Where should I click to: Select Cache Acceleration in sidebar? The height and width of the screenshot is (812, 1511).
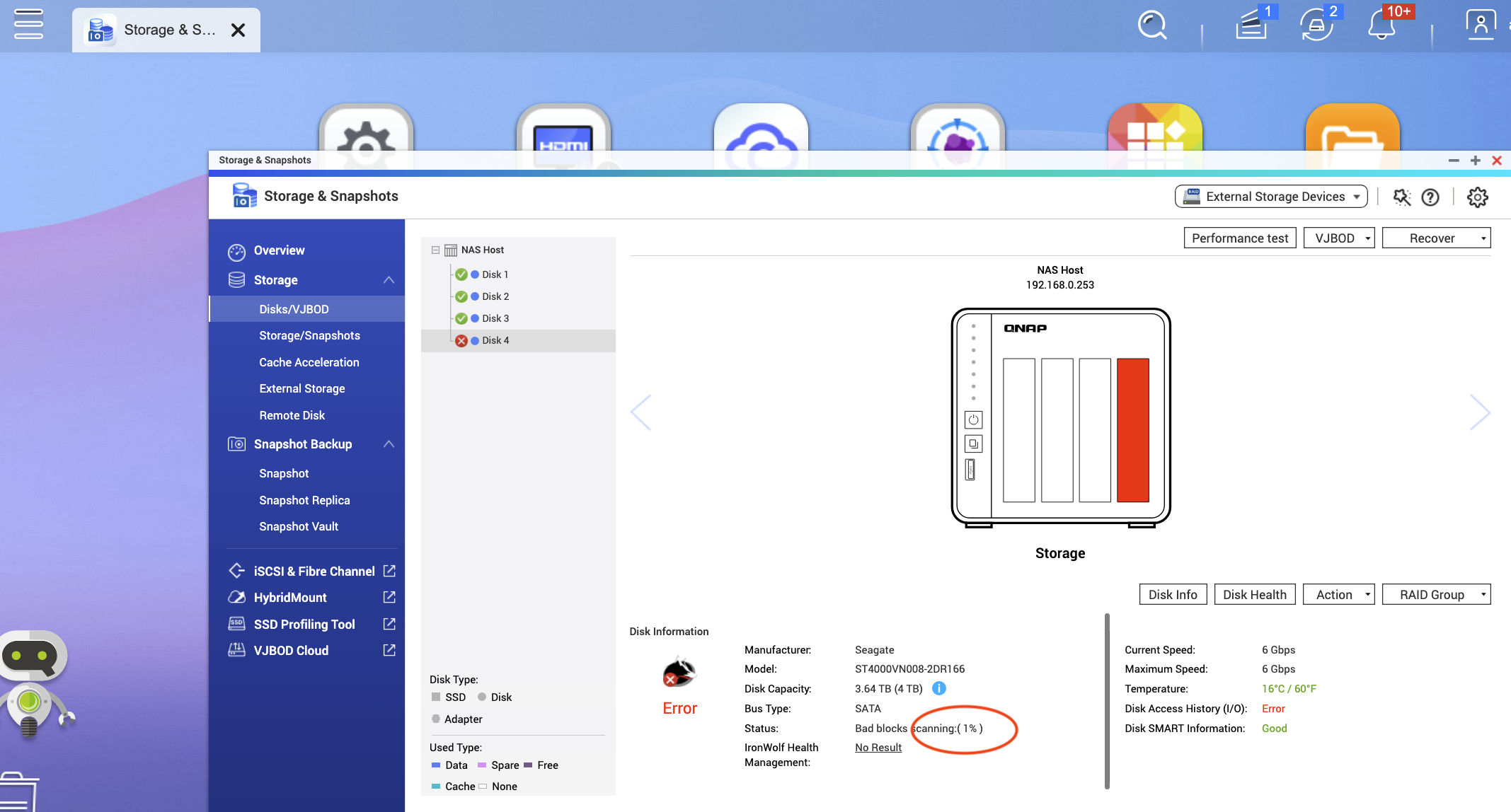point(309,362)
